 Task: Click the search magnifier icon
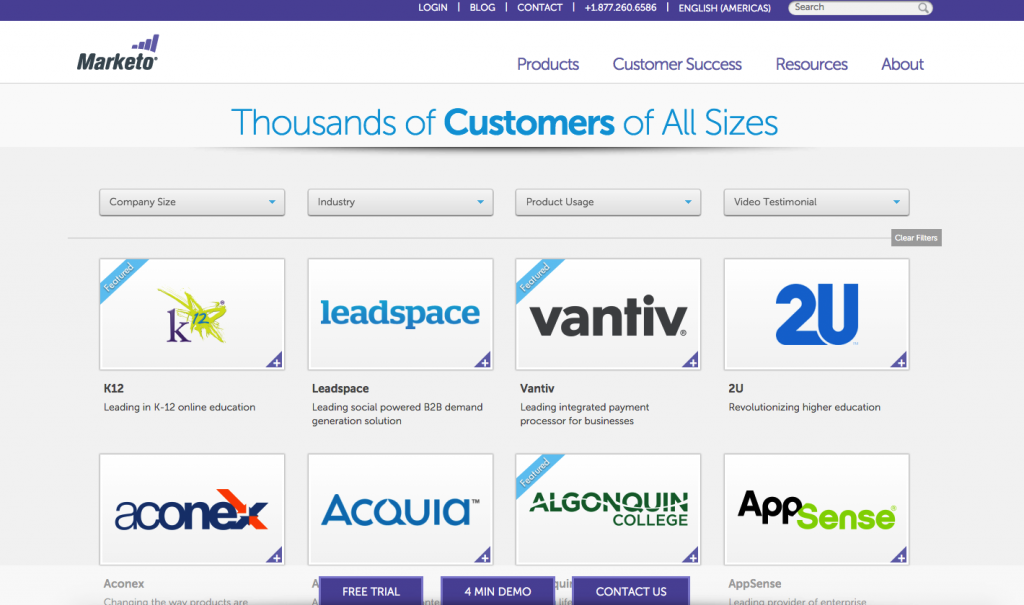(x=923, y=8)
